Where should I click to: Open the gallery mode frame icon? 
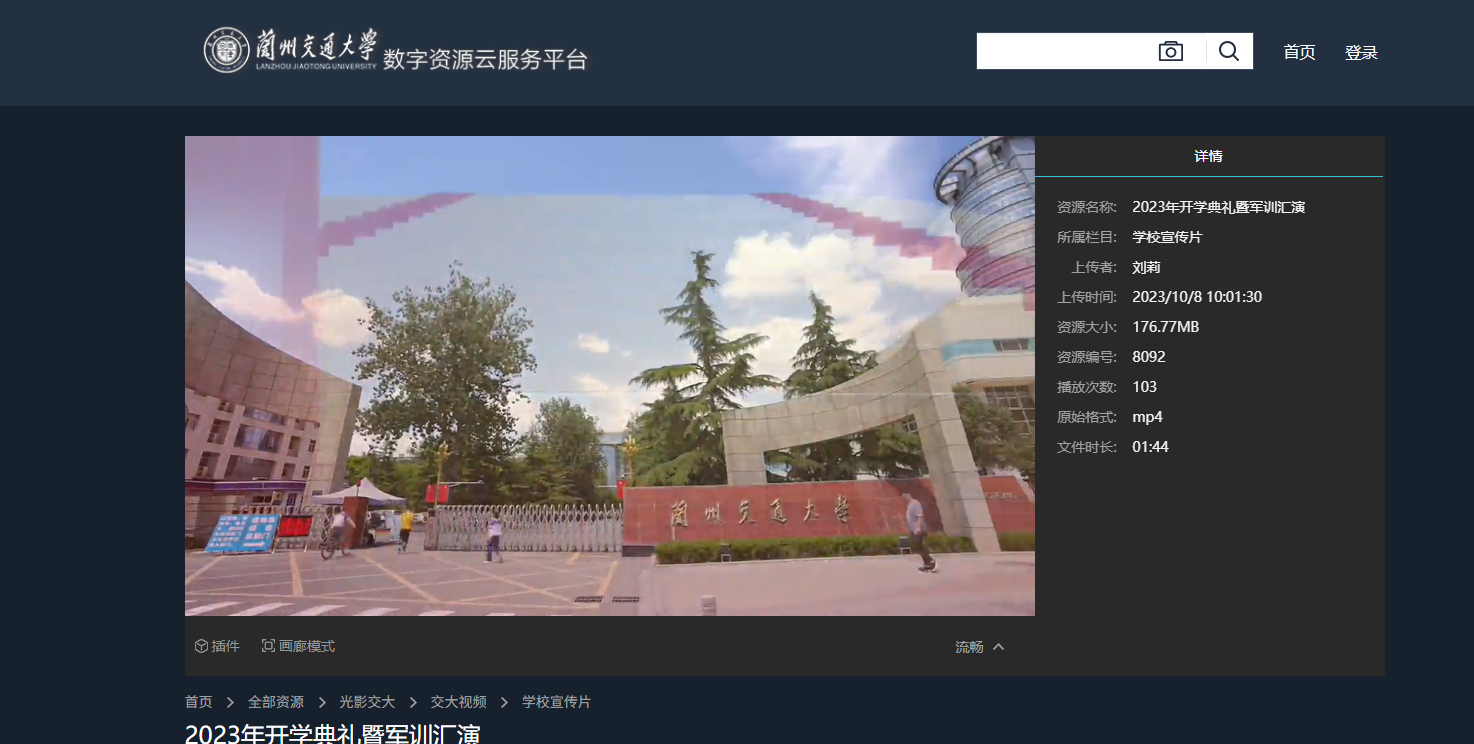coord(266,645)
